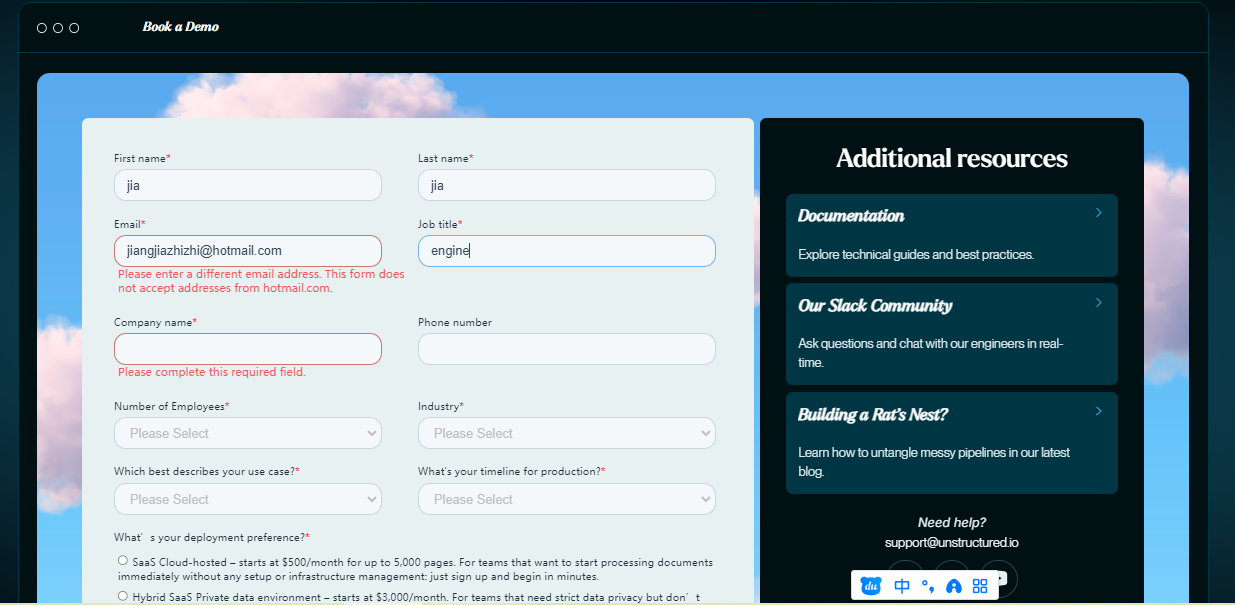
Task: Click the support@unstructured.io email link
Action: [x=951, y=542]
